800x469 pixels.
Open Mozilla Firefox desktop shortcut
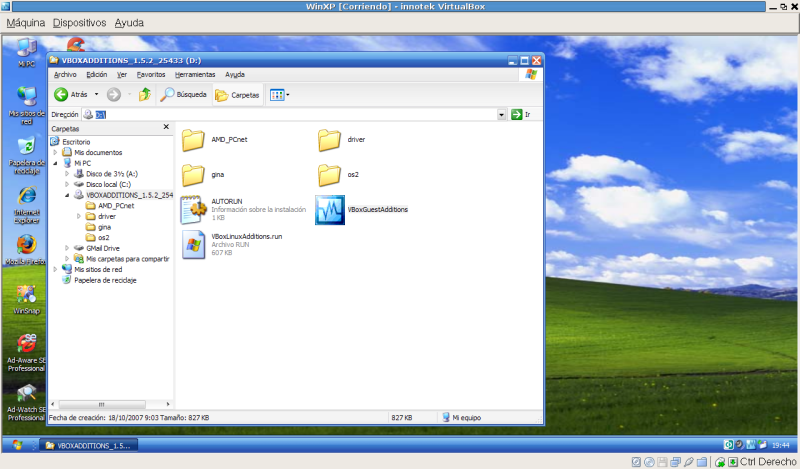tap(26, 246)
